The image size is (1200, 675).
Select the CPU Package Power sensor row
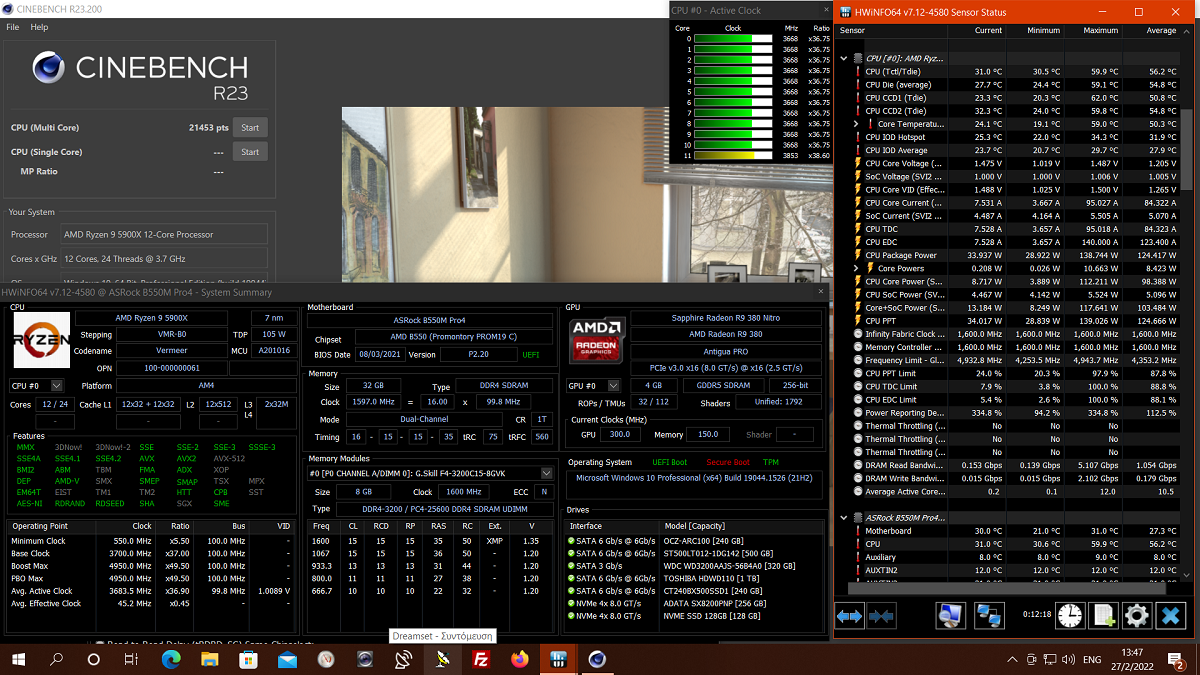[1009, 255]
